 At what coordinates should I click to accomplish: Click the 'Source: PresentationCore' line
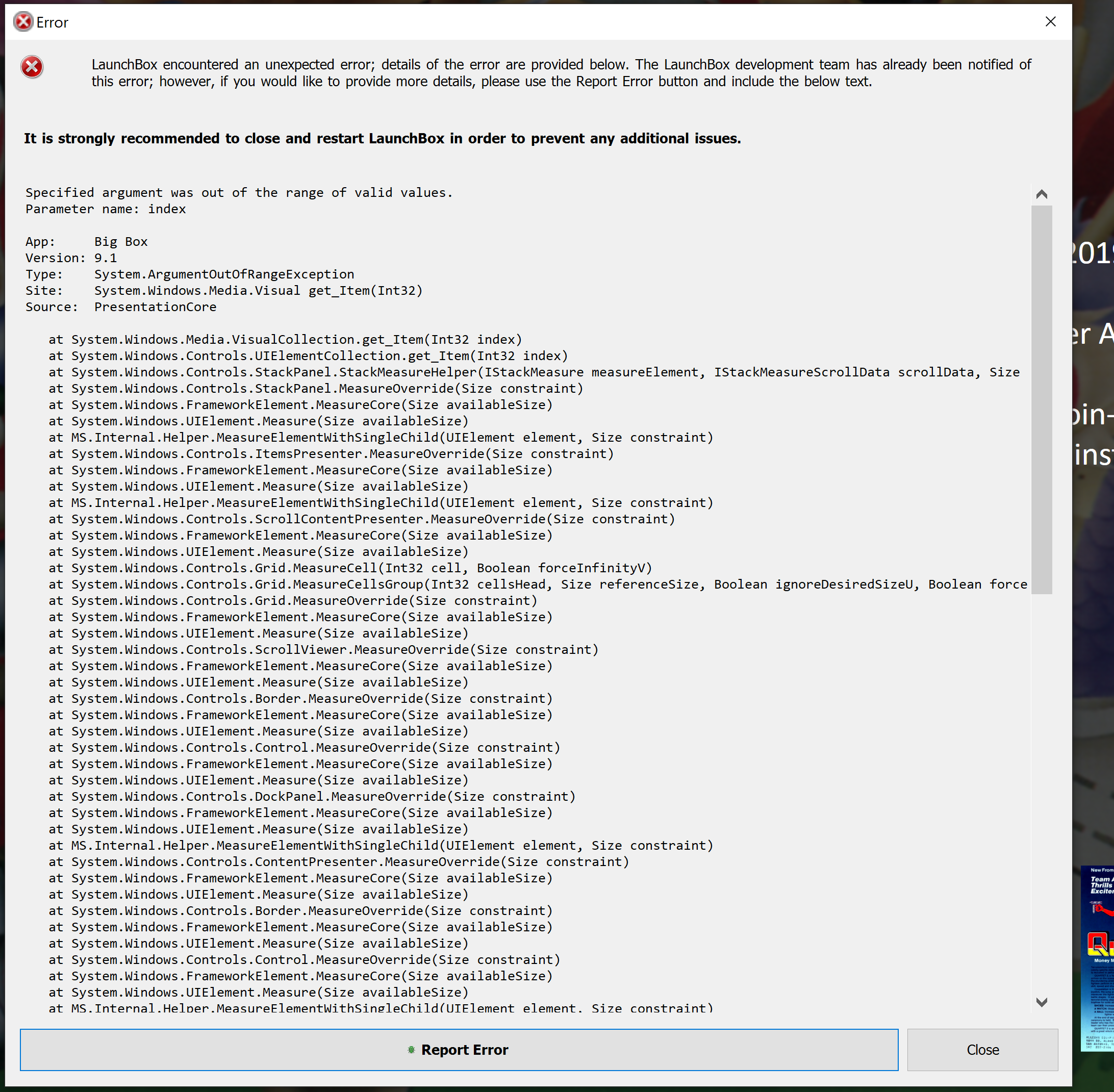click(x=121, y=307)
